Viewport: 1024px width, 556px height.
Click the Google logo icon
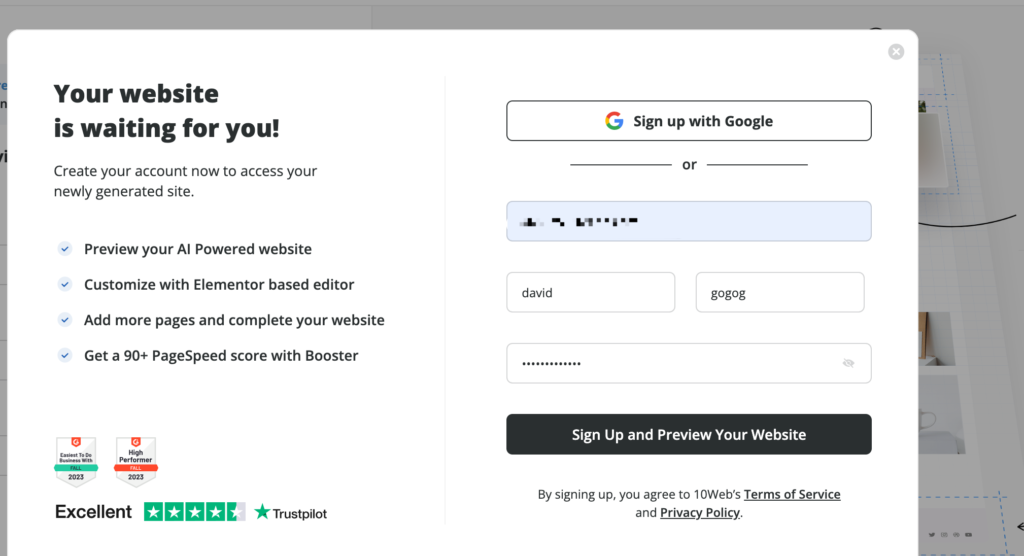click(x=614, y=121)
